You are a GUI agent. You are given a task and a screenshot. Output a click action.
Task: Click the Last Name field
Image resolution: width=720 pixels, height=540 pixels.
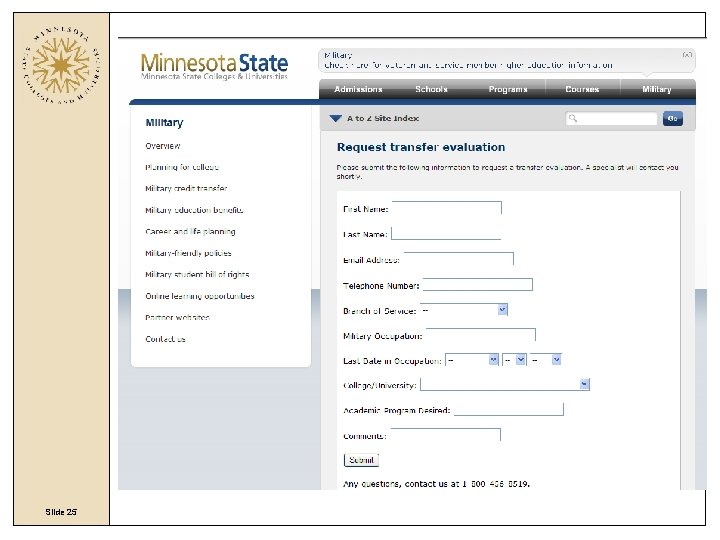446,233
